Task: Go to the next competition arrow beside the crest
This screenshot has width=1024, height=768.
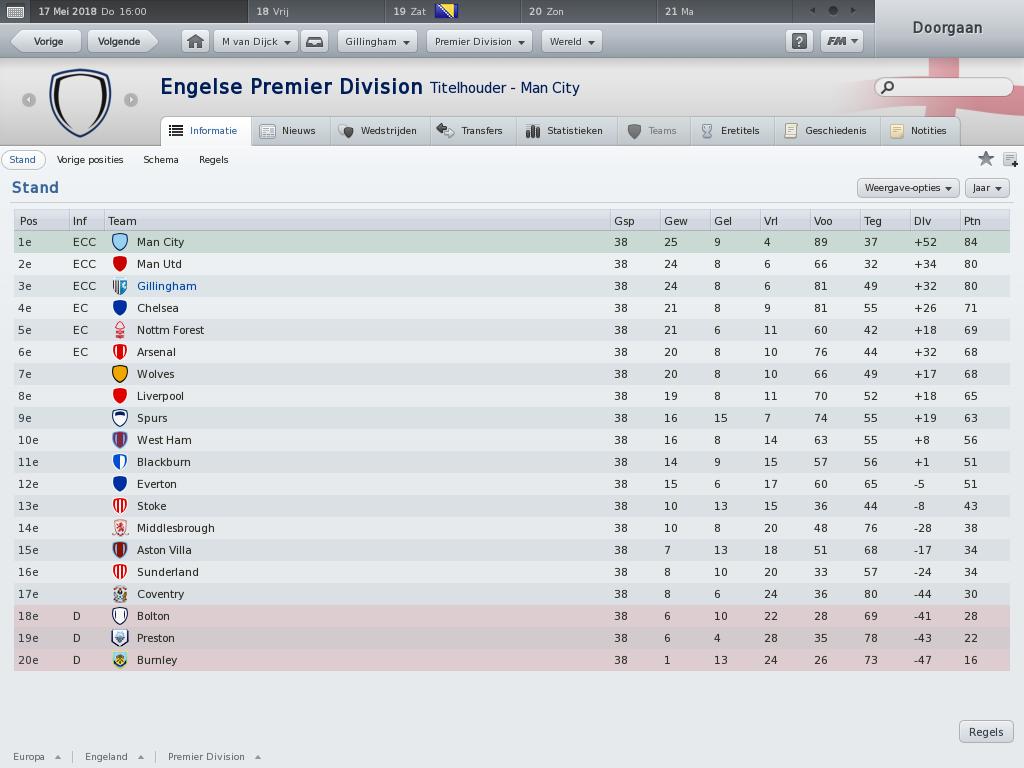Action: pos(131,100)
